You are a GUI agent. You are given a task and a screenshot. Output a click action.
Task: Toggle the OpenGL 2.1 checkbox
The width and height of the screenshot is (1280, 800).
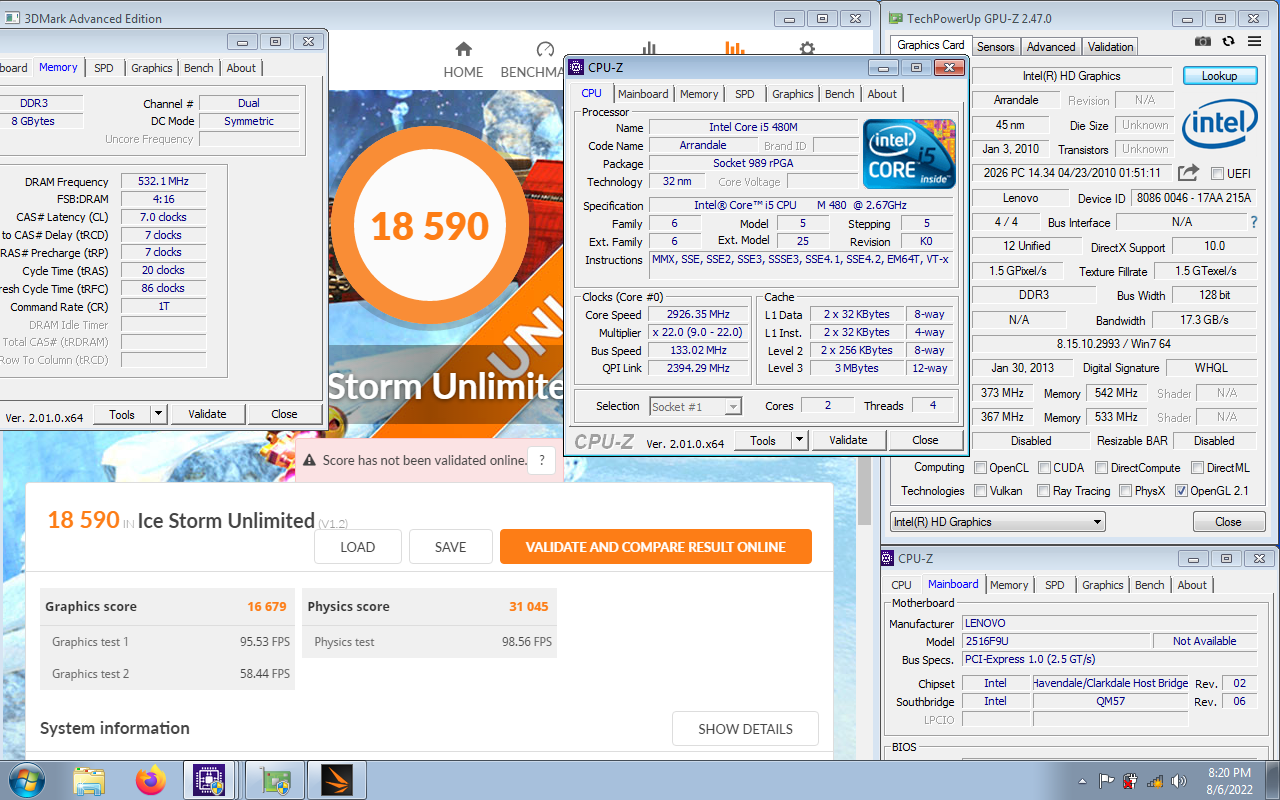coord(1181,491)
